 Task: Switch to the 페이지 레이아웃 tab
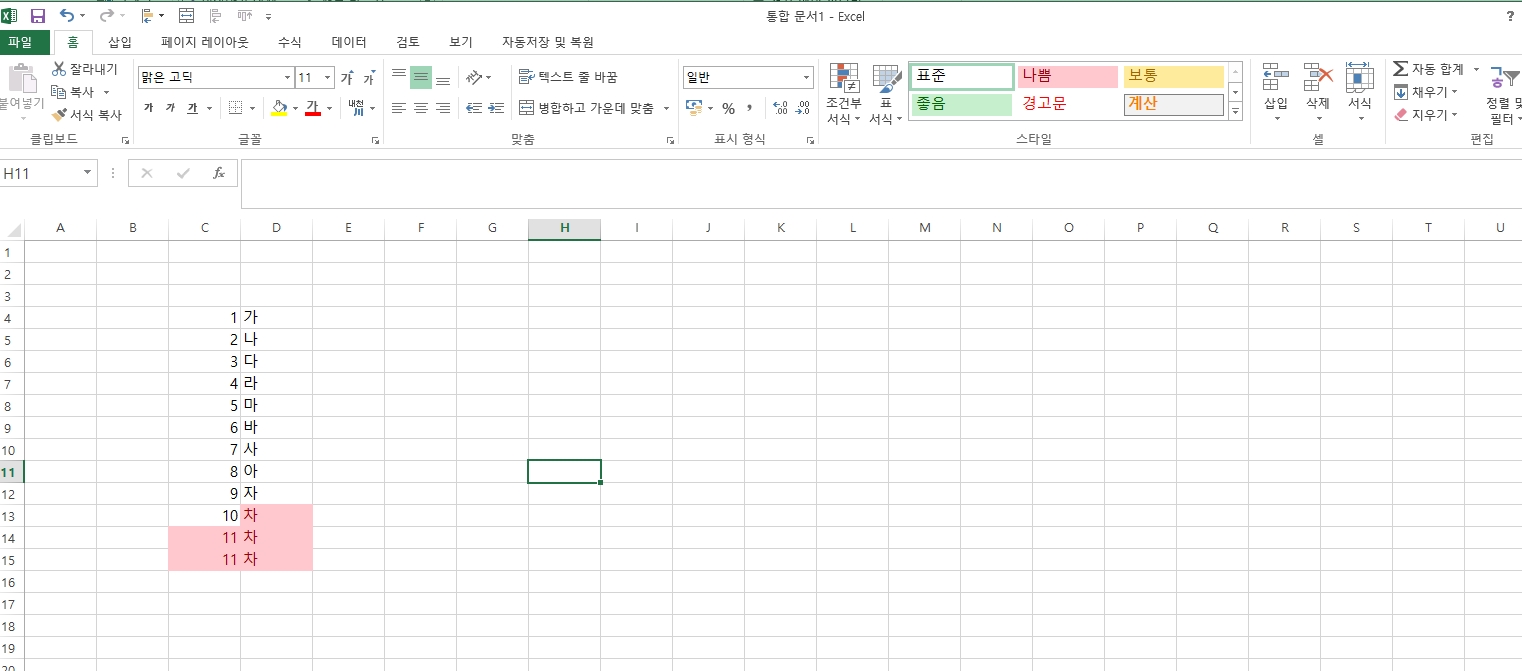pyautogui.click(x=205, y=42)
